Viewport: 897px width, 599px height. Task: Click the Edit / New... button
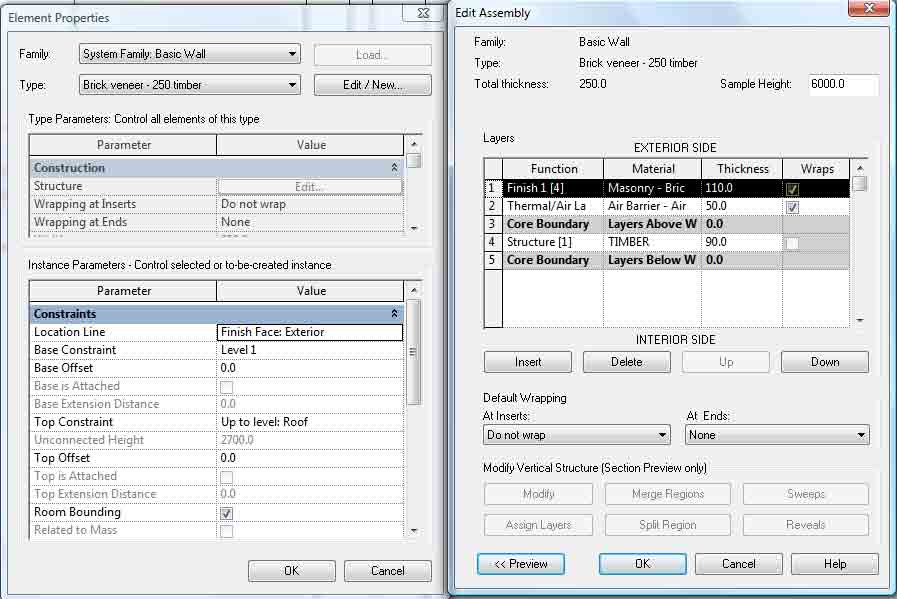click(372, 85)
